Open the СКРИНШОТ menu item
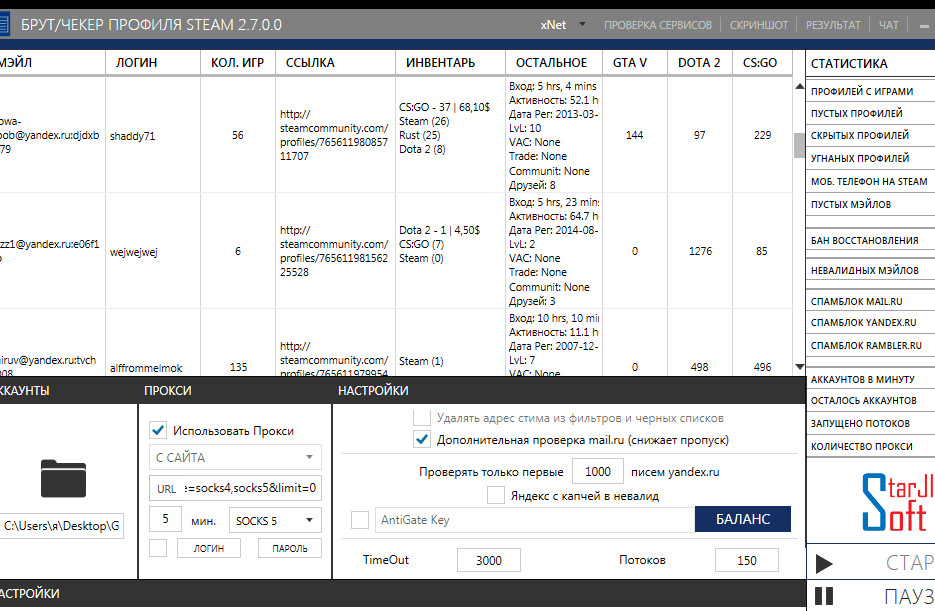The image size is (935, 611). tap(759, 25)
